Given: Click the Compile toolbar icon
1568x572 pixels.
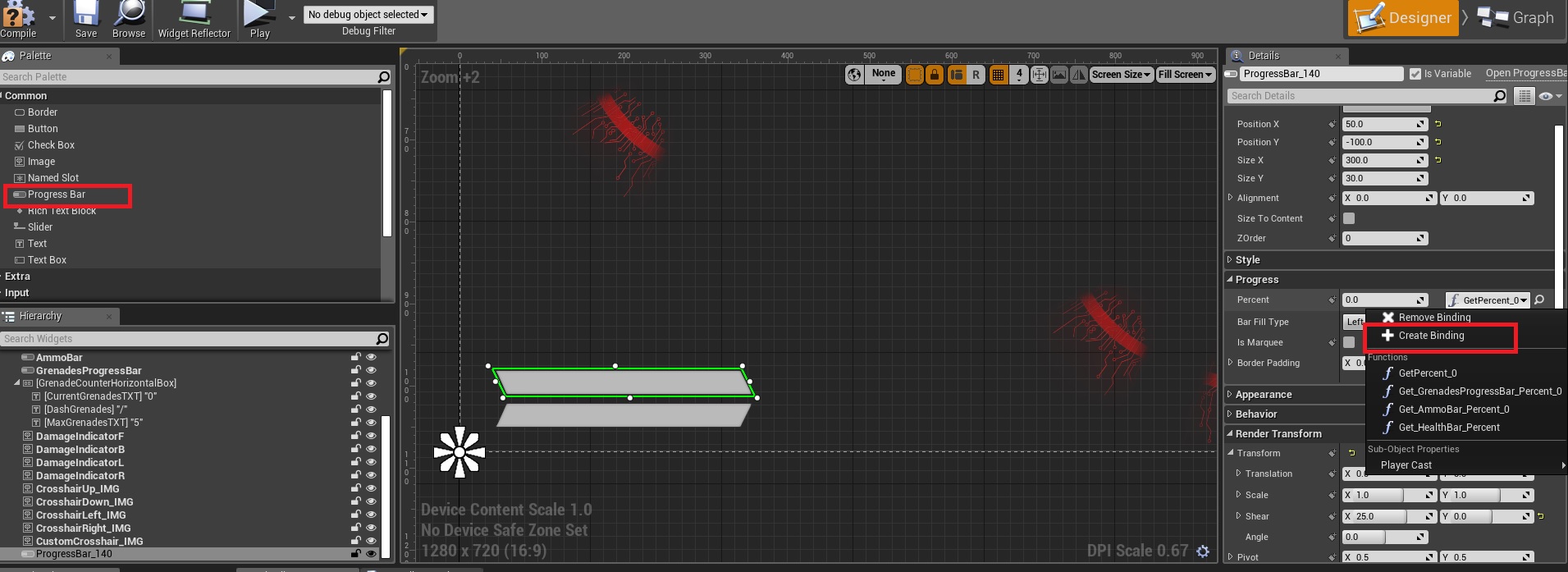Looking at the screenshot, I should (18, 20).
